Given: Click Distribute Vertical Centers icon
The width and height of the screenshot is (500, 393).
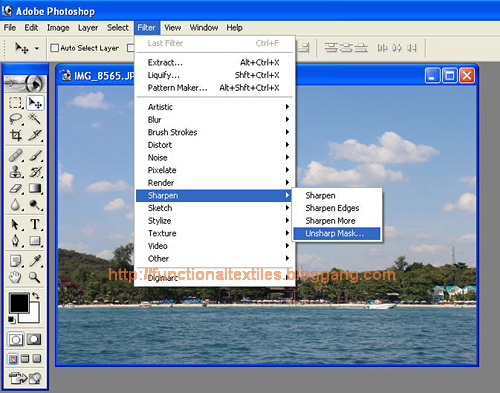Looking at the screenshot, I should tap(345, 48).
